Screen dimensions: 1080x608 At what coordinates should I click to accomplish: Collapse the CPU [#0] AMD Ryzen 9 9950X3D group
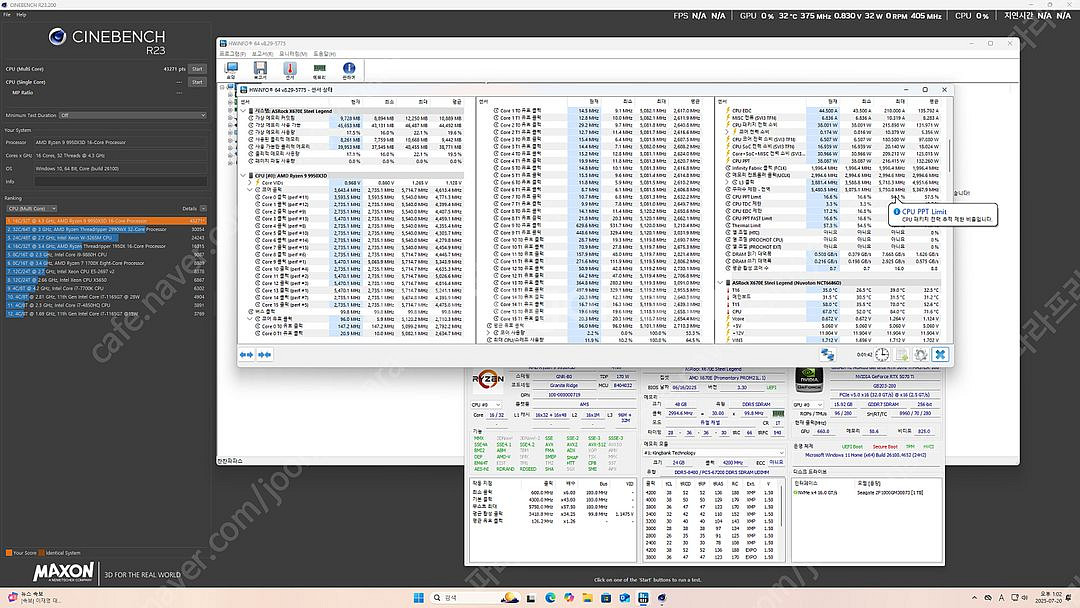click(x=243, y=176)
